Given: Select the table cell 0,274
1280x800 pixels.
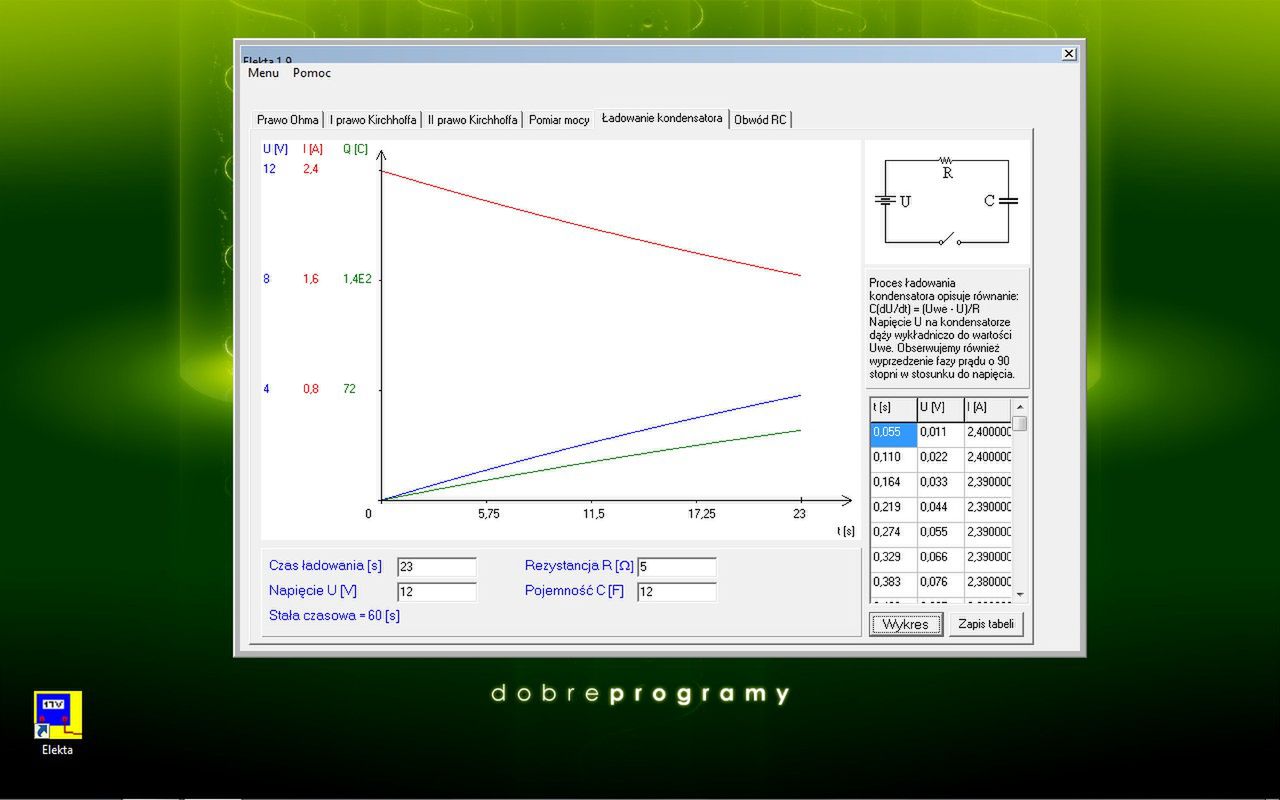Looking at the screenshot, I should 892,533.
